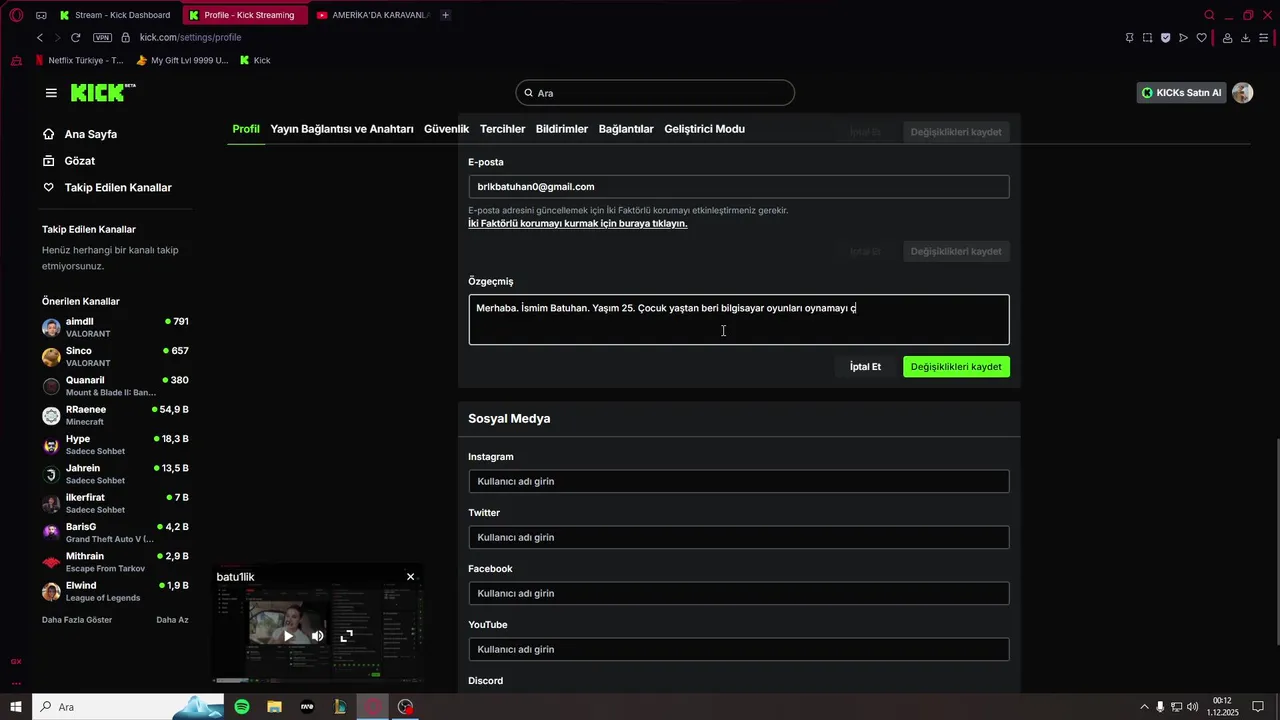Click inside the Özgeçmiş text area
The width and height of the screenshot is (1280, 720).
[x=739, y=320]
